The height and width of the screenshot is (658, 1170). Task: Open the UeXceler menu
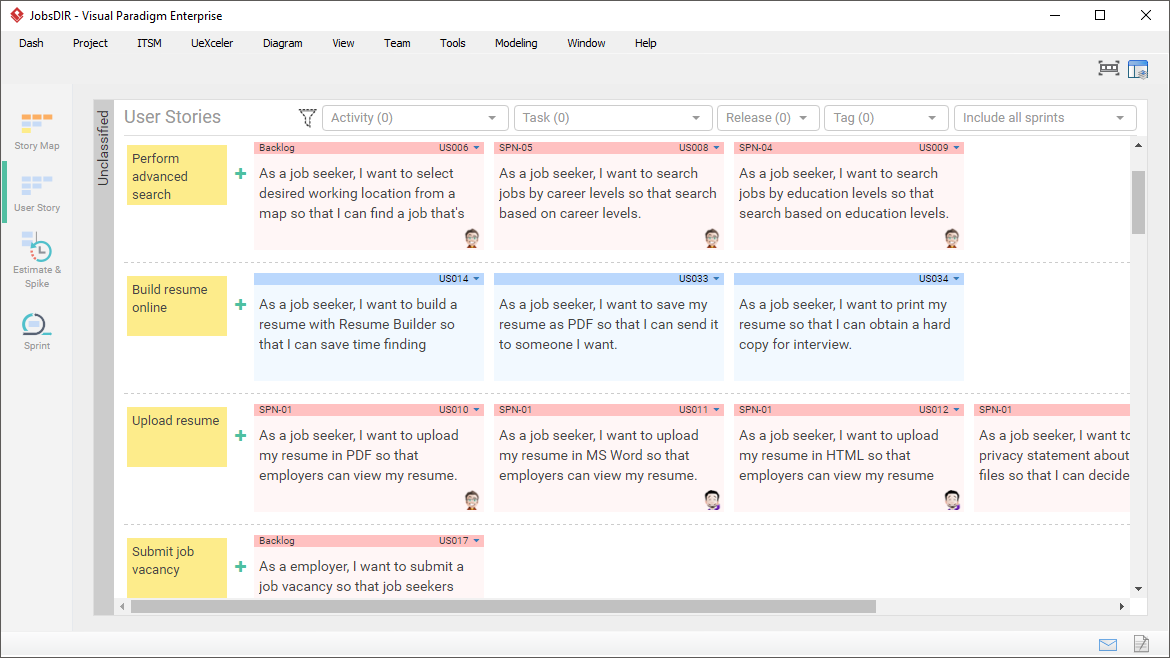(x=211, y=43)
